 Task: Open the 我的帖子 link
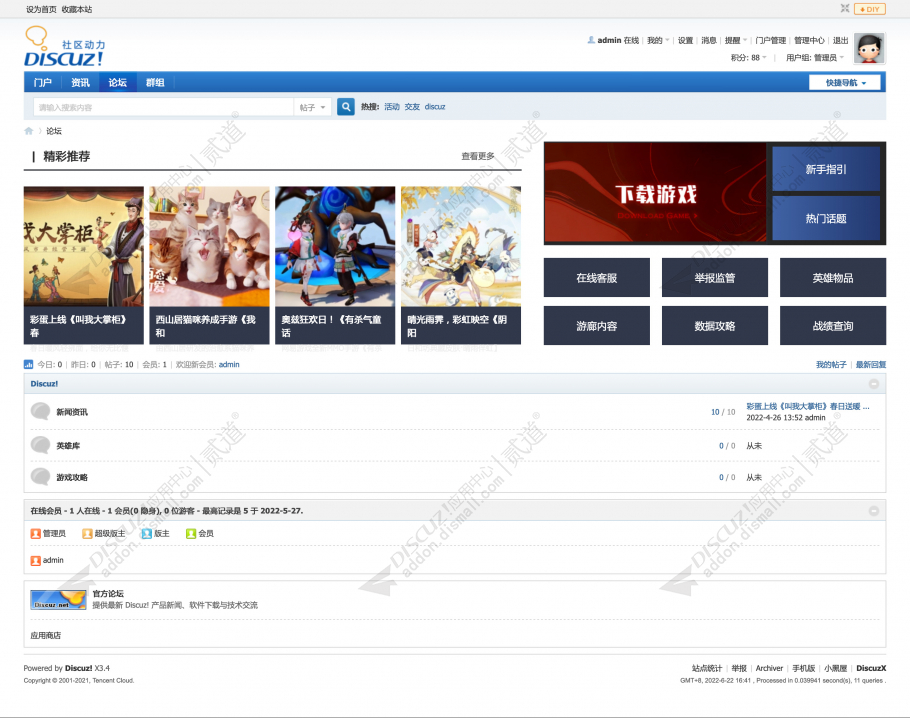click(831, 365)
